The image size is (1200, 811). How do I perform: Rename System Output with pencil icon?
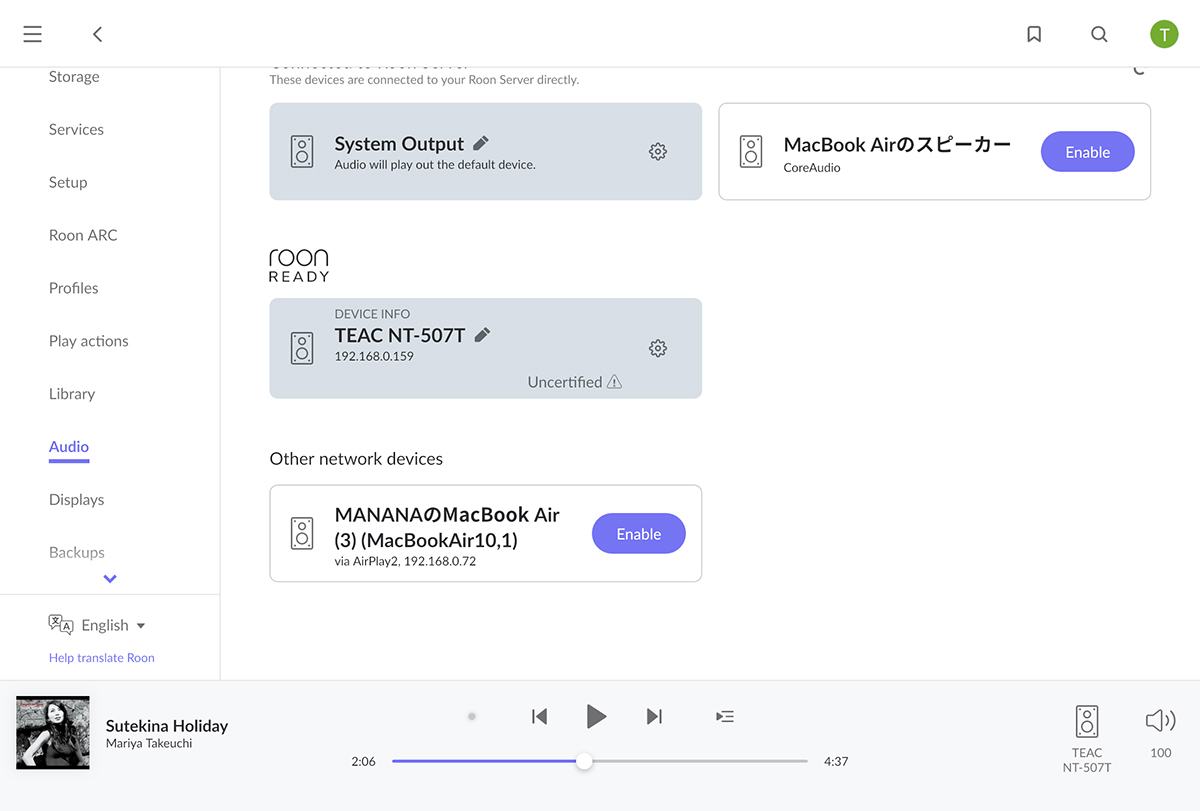[481, 143]
